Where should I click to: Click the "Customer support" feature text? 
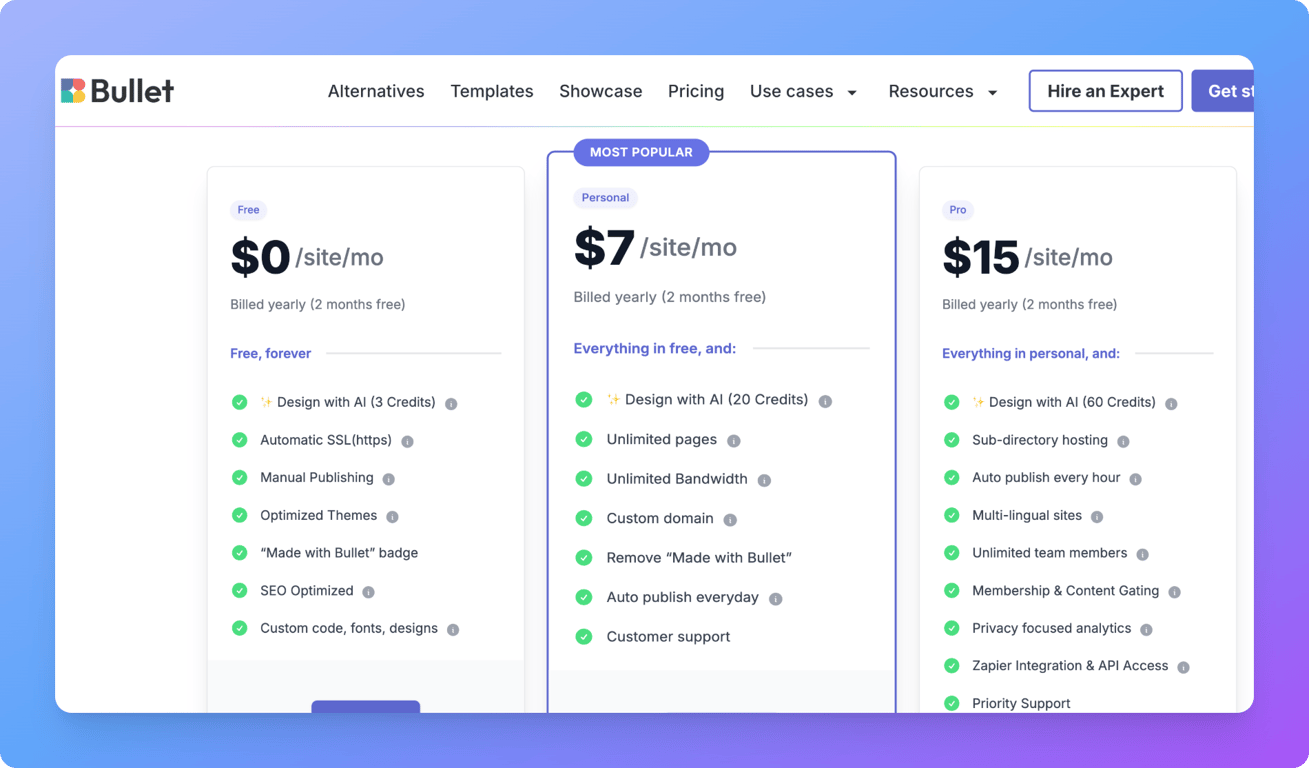[x=668, y=636]
